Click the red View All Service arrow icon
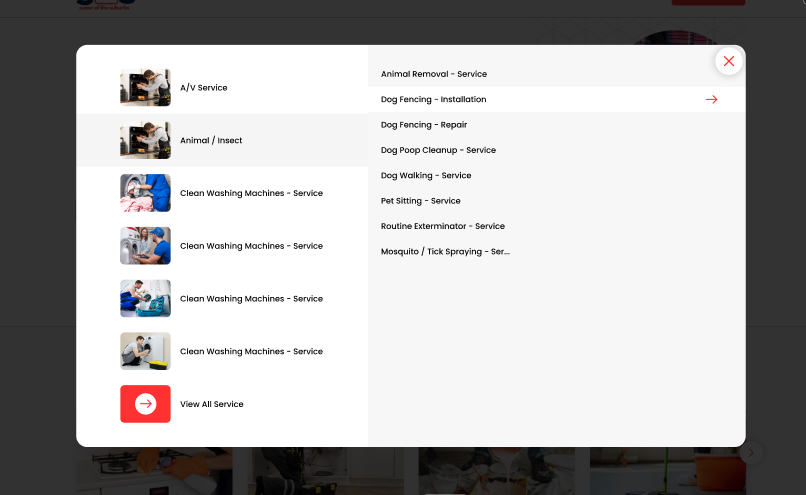806x495 pixels. (x=145, y=404)
